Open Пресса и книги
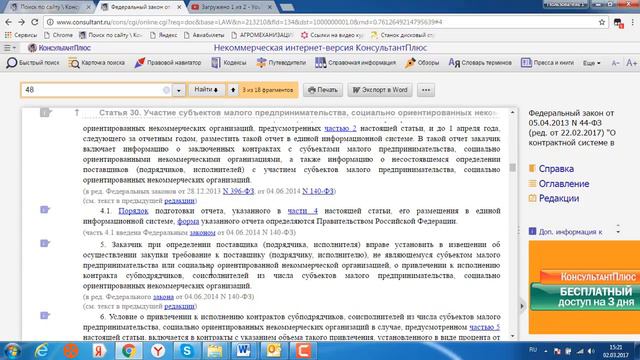This screenshot has height=360, width=640. tap(547, 63)
